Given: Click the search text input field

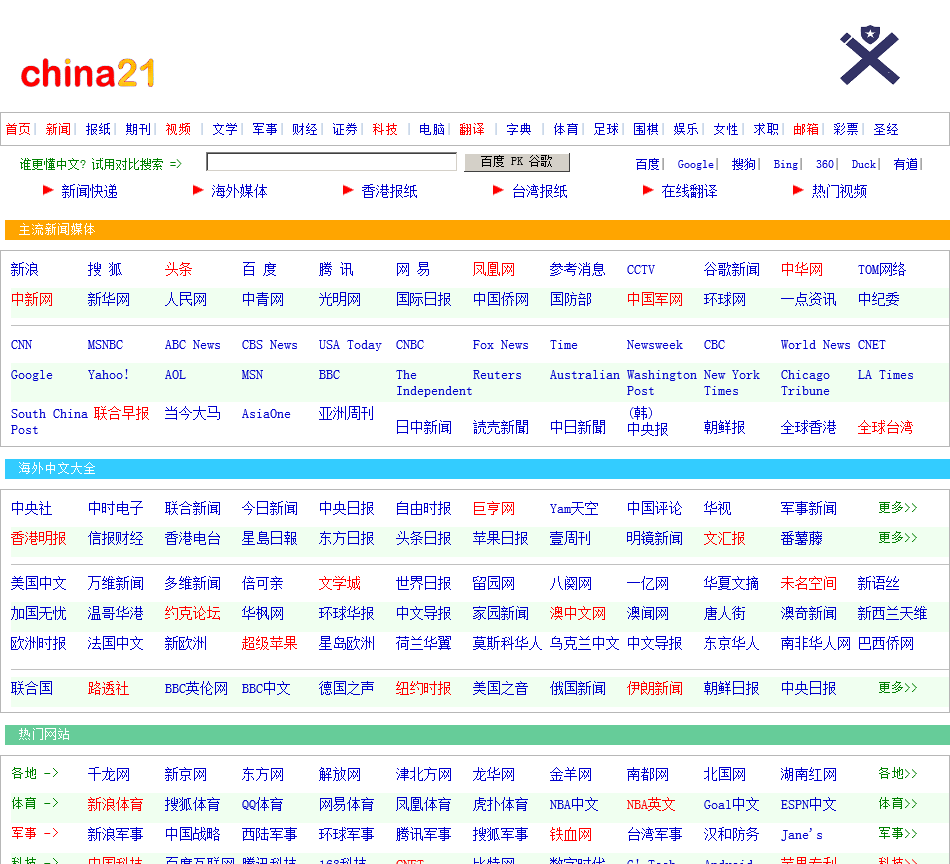Looking at the screenshot, I should (331, 162).
